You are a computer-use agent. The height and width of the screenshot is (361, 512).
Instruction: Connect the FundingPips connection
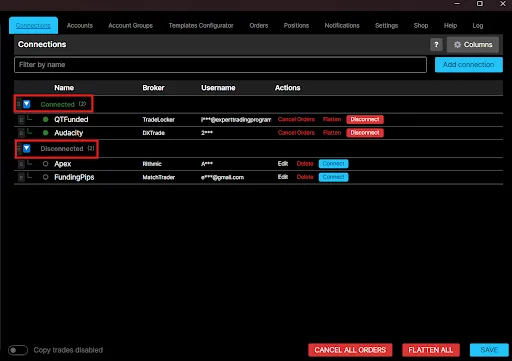[x=333, y=177]
